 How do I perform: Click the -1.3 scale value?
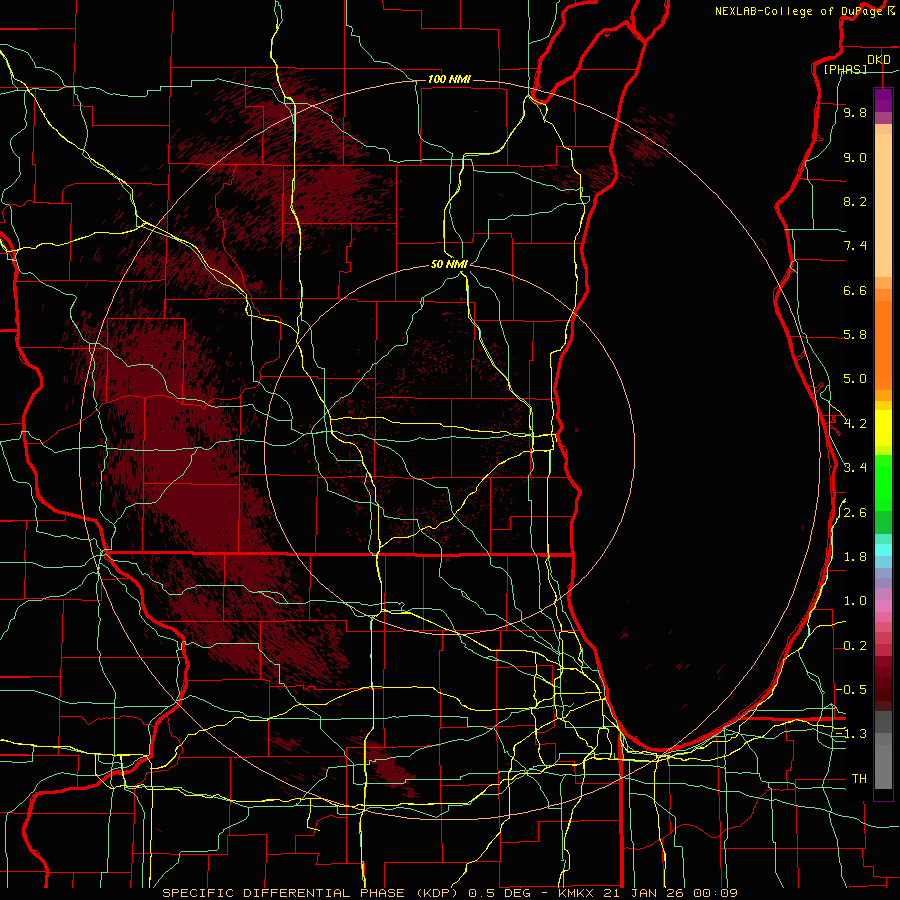pyautogui.click(x=851, y=734)
